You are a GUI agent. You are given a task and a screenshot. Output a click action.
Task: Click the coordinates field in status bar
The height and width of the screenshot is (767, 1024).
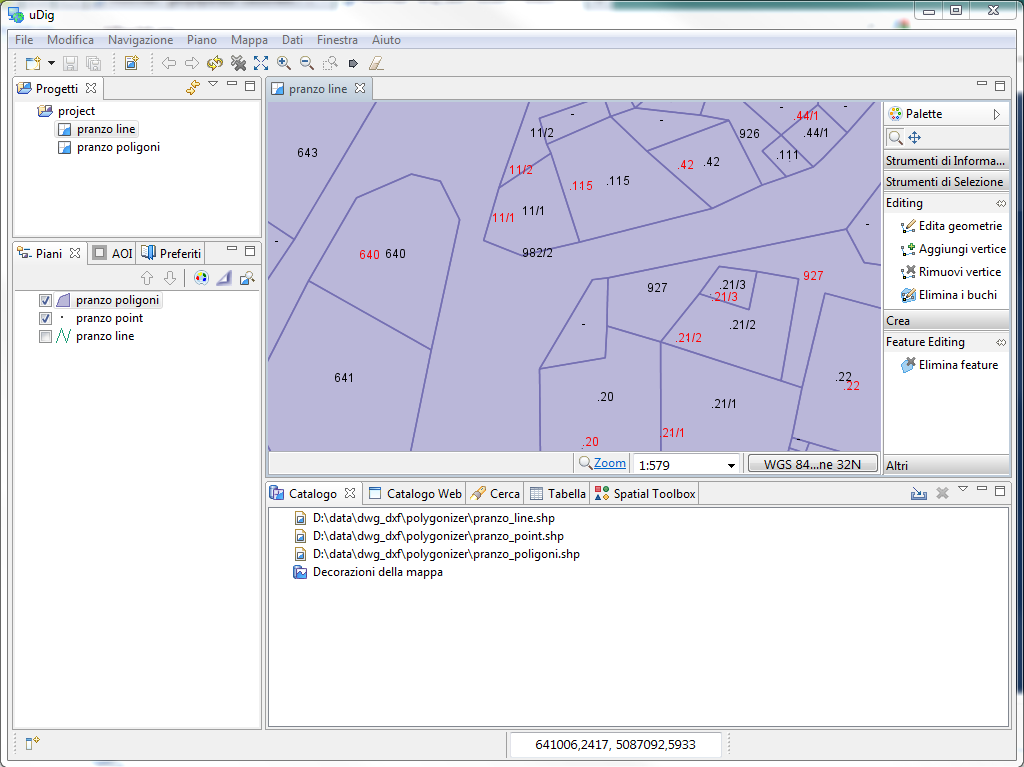click(x=615, y=744)
